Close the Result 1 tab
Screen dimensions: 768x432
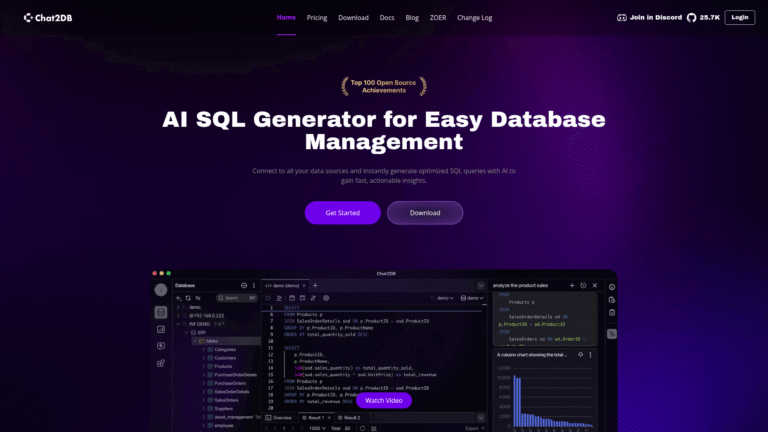329,418
